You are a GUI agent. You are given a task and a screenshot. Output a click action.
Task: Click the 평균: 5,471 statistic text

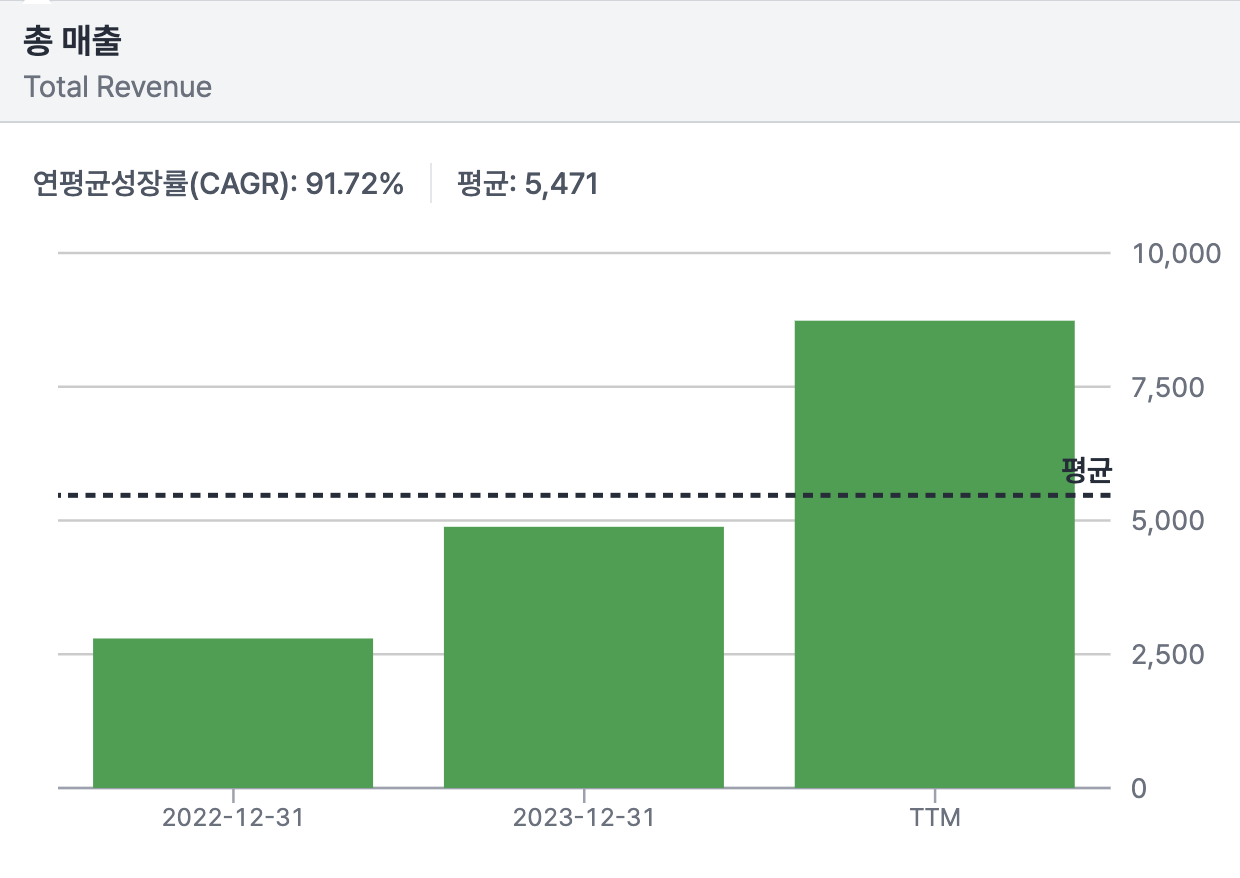point(527,184)
